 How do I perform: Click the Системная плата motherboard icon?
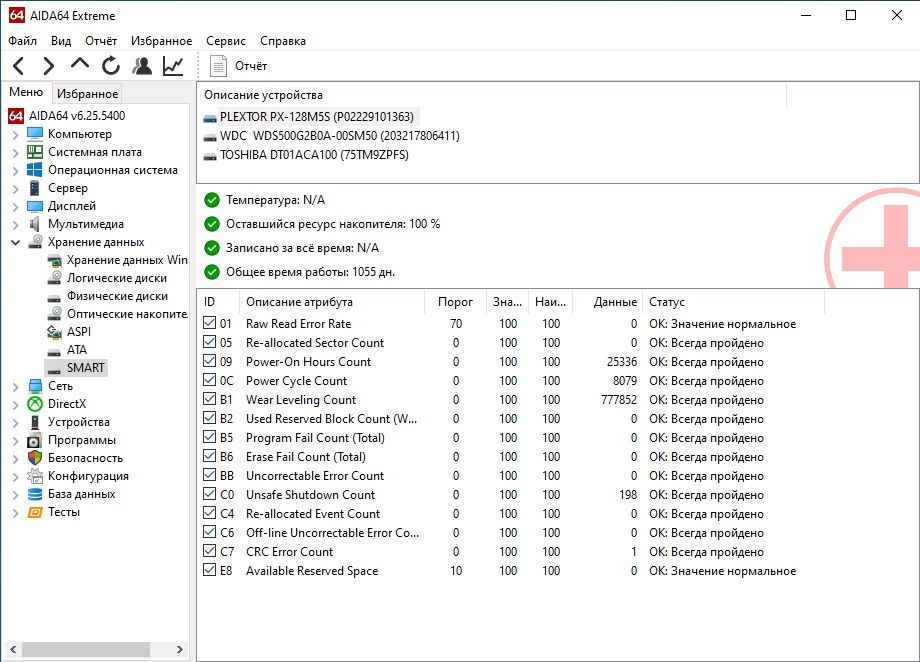pos(35,152)
